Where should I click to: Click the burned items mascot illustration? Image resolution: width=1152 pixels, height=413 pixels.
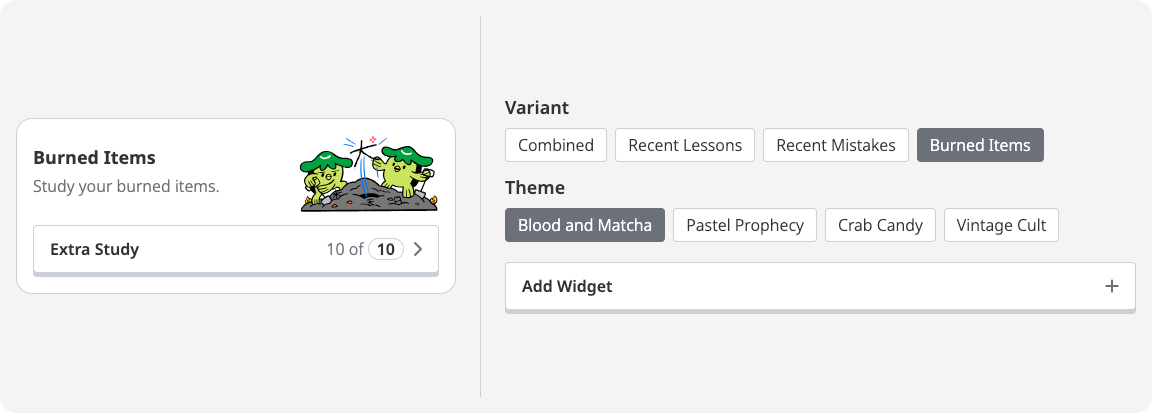click(x=369, y=174)
